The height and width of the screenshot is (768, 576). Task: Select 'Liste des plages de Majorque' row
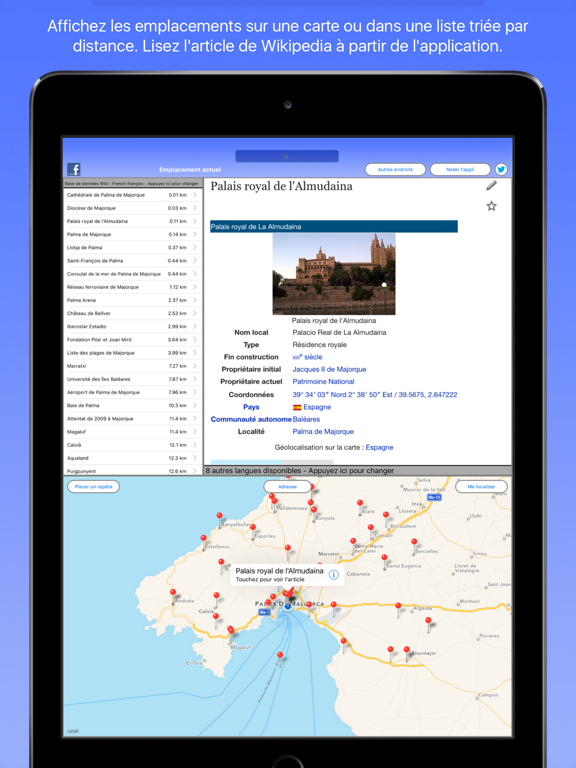(133, 353)
